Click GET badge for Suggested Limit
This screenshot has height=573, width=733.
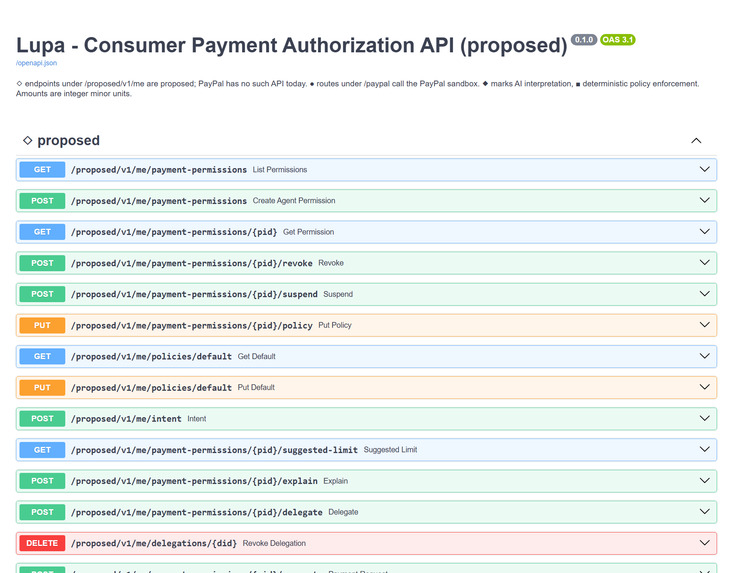(x=42, y=450)
